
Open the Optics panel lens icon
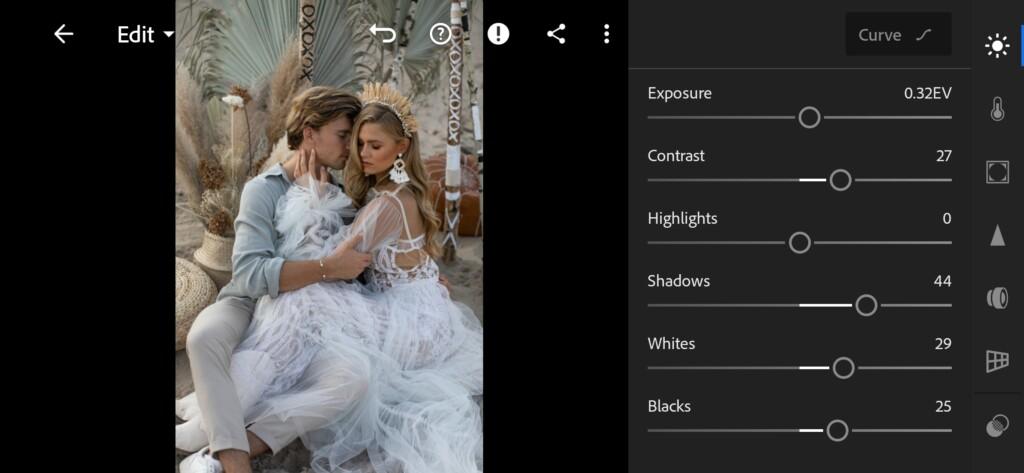coord(997,298)
